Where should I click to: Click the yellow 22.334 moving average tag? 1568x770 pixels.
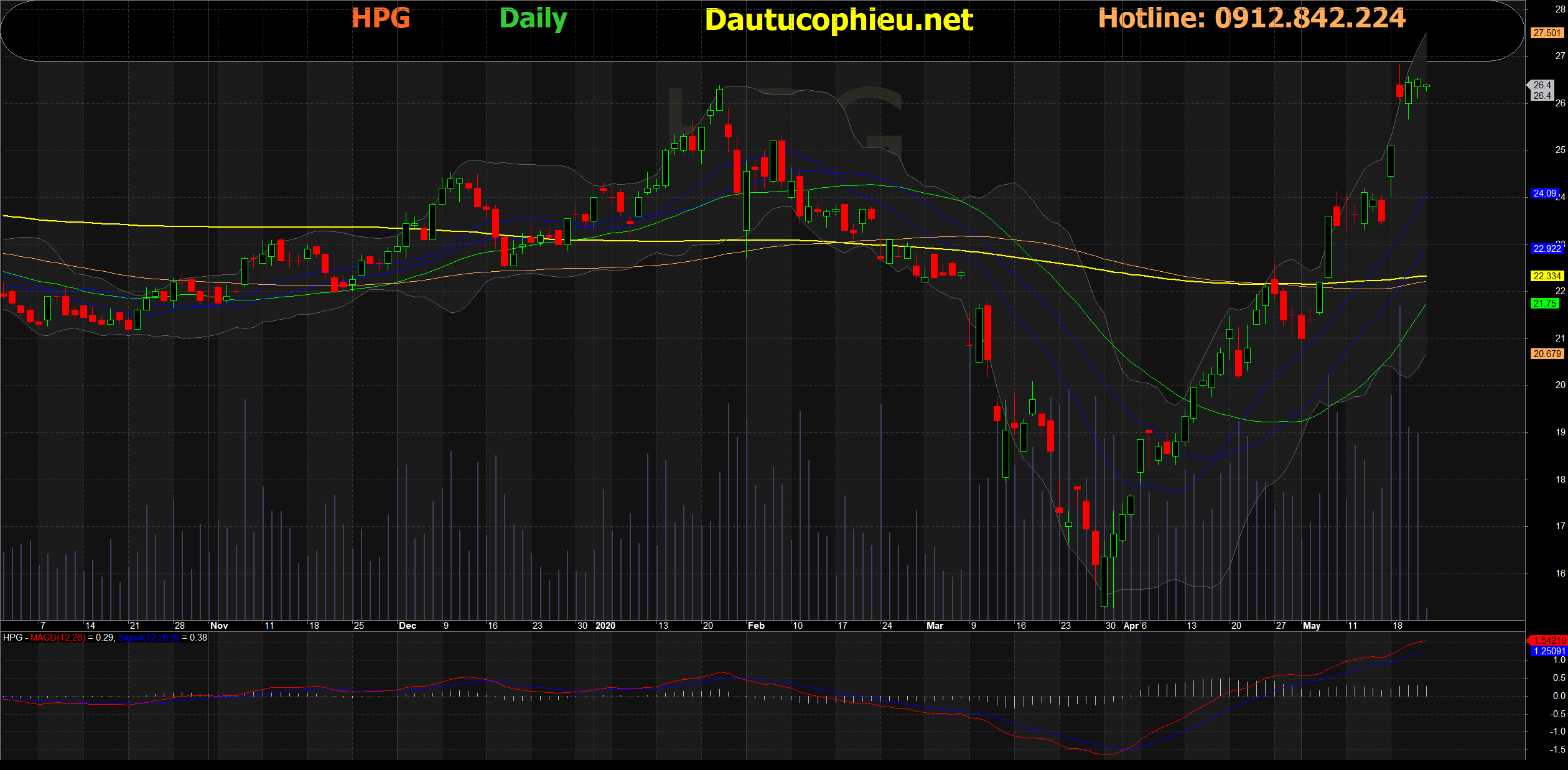(x=1547, y=276)
